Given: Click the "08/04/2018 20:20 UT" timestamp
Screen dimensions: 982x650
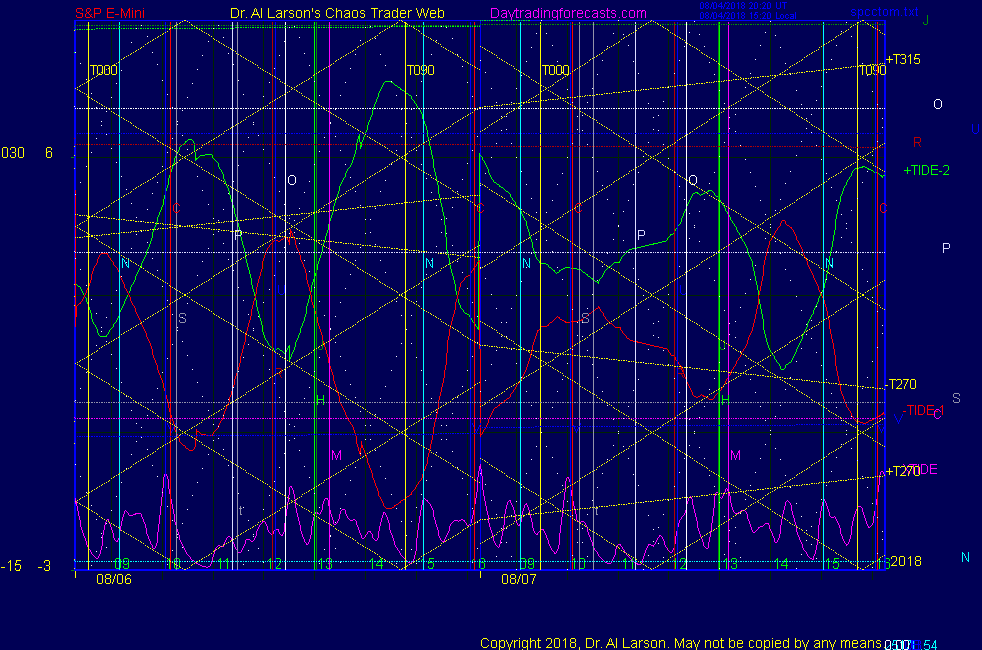Looking at the screenshot, I should [x=743, y=6].
